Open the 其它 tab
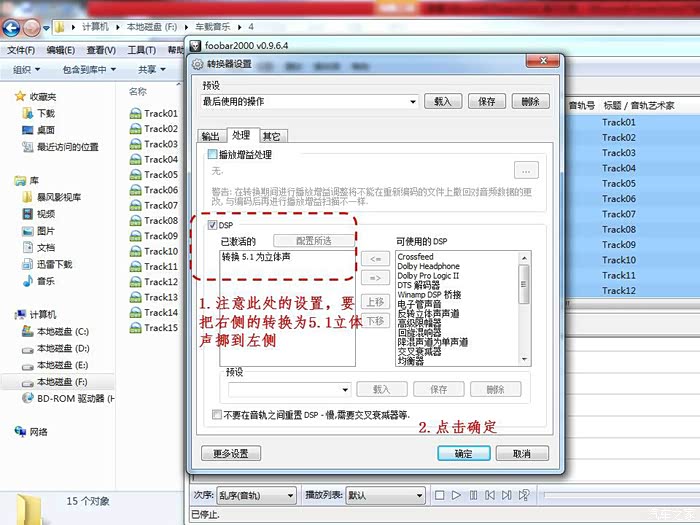 272,135
